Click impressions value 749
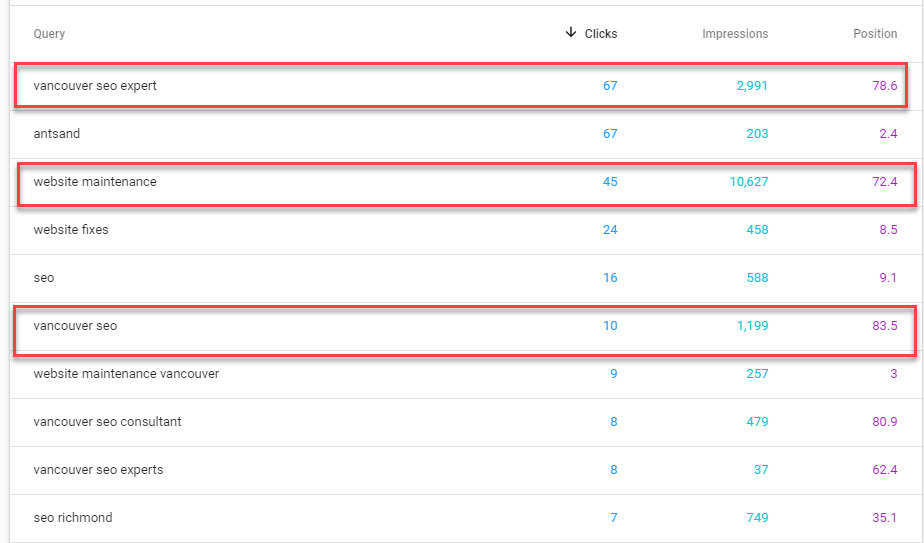 tap(757, 518)
